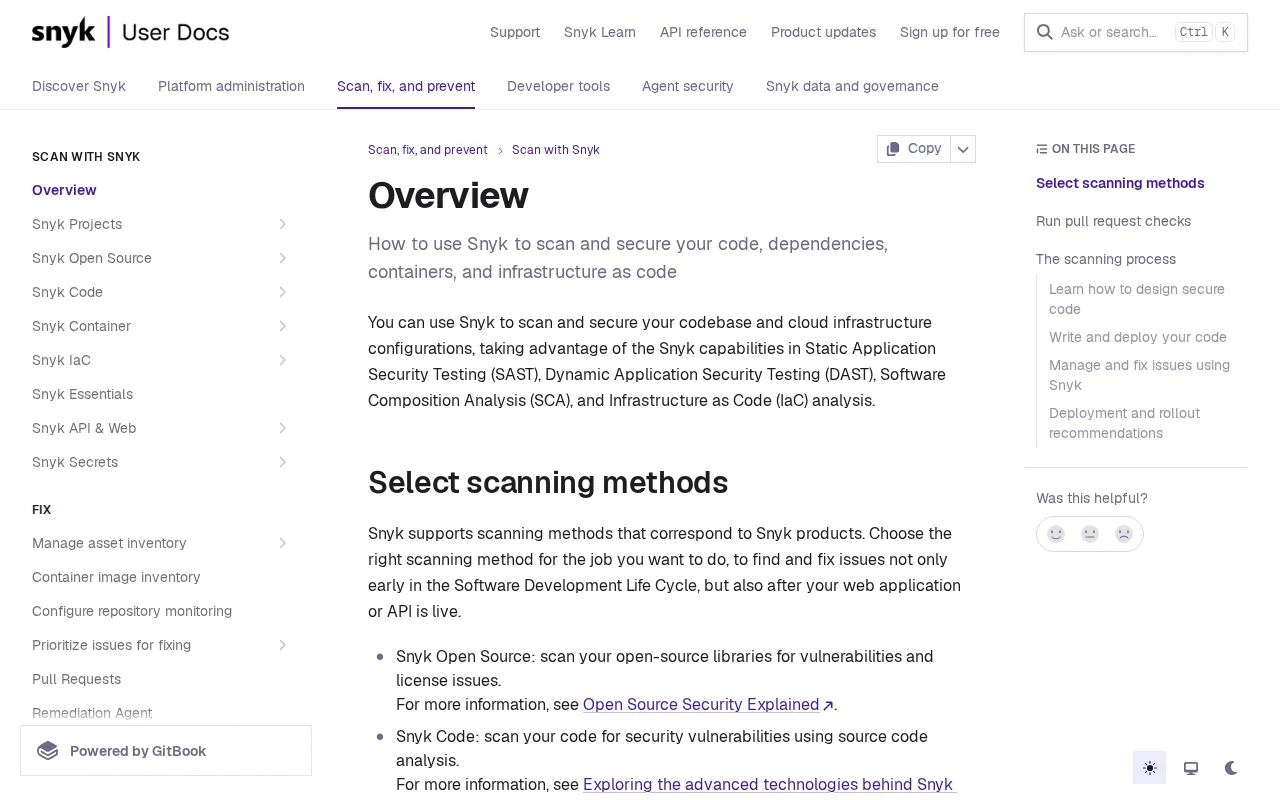Image resolution: width=1280 pixels, height=800 pixels.
Task: Click the search magnifier icon
Action: coord(1044,32)
